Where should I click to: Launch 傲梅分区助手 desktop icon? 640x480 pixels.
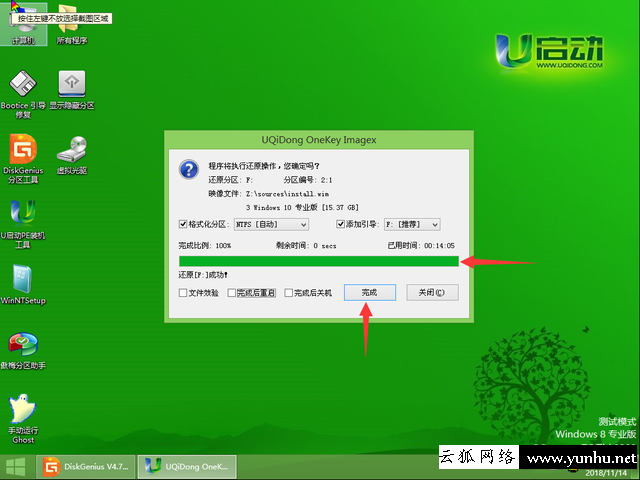(x=23, y=350)
